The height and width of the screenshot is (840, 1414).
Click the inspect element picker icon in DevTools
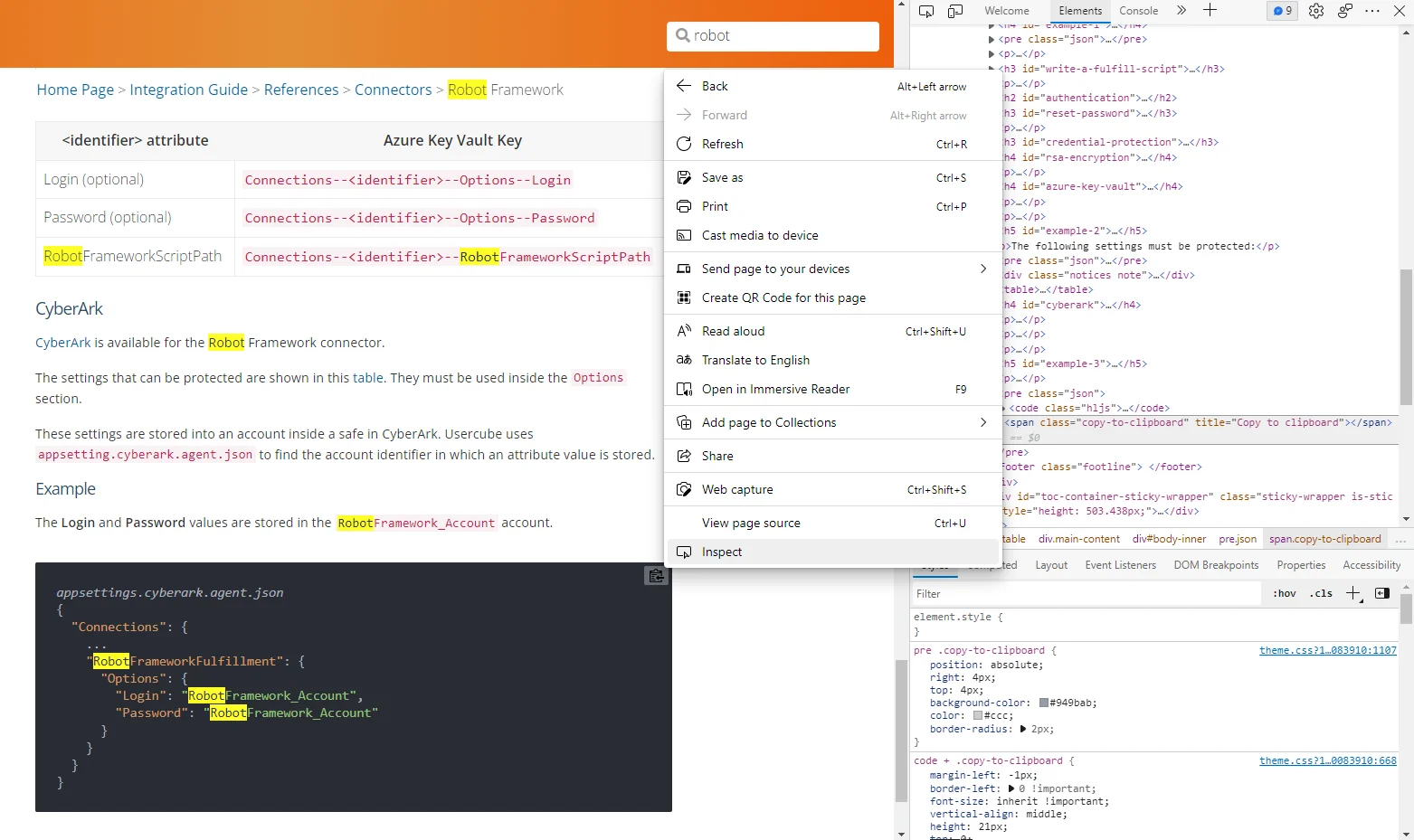pyautogui.click(x=926, y=11)
